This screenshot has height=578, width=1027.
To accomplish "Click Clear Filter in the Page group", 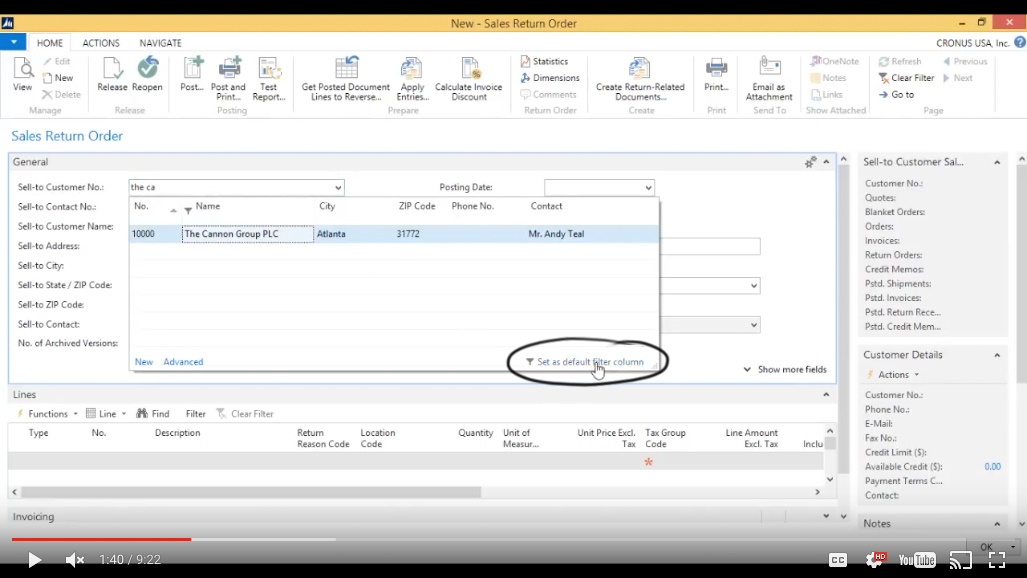I will click(906, 77).
